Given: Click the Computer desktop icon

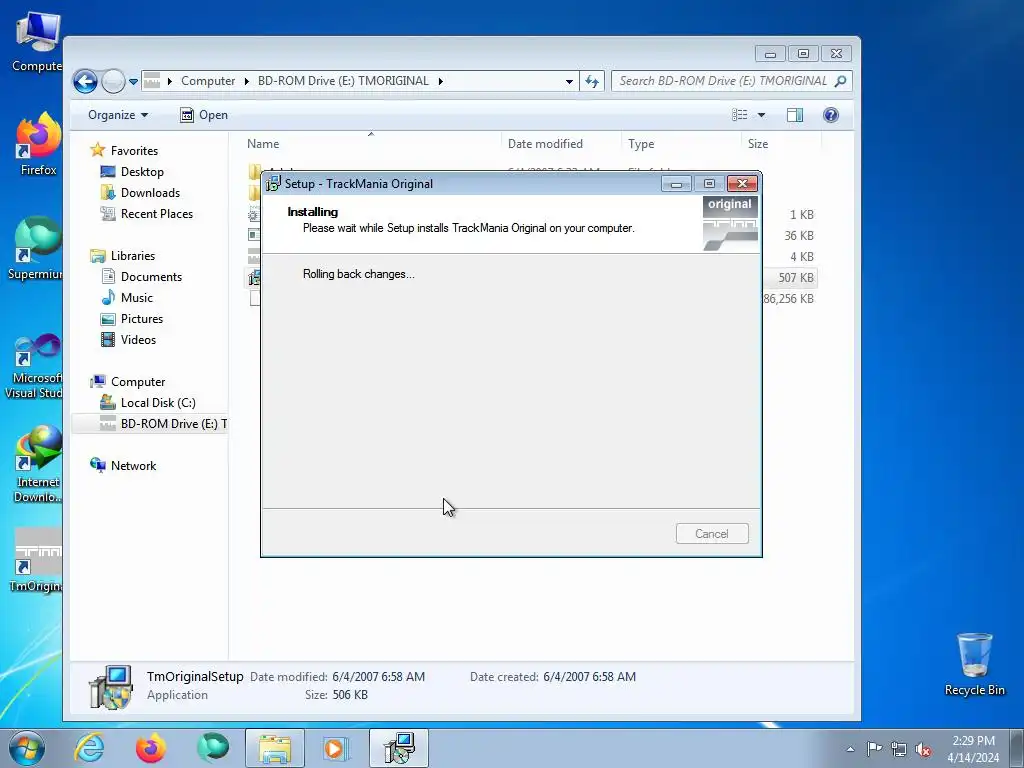Looking at the screenshot, I should (x=38, y=42).
